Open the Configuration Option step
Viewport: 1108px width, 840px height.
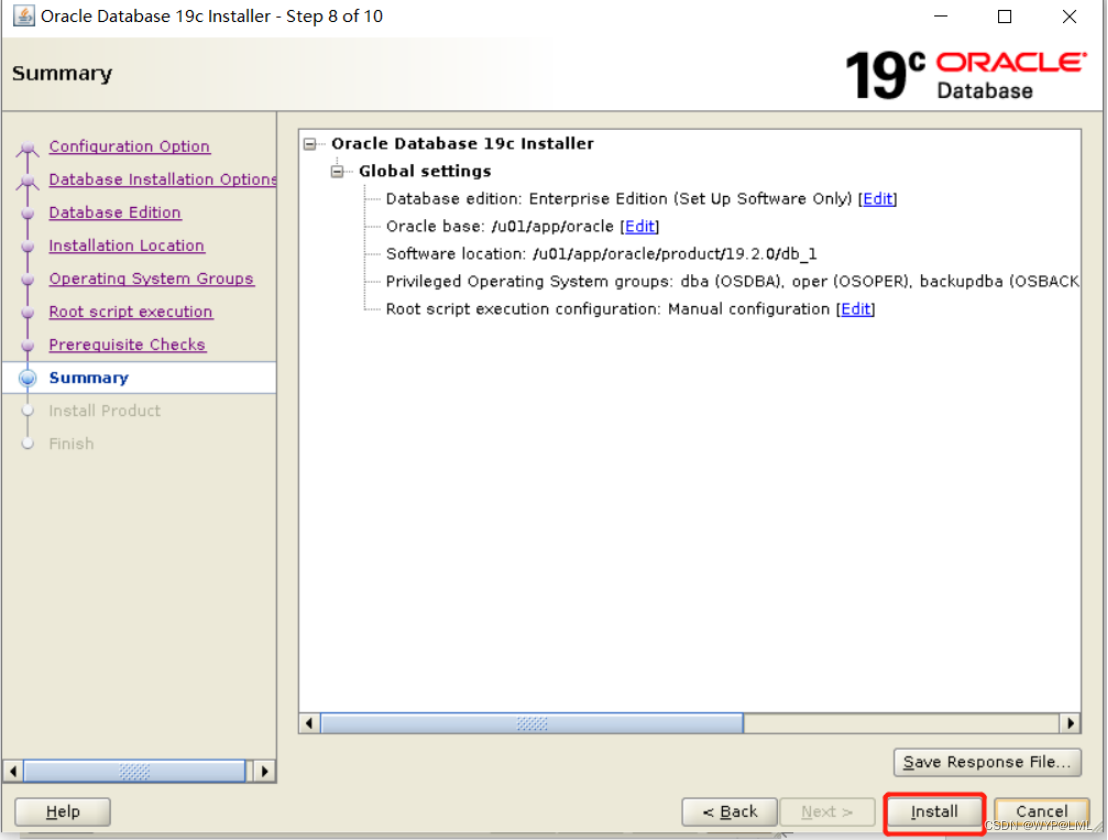pyautogui.click(x=129, y=146)
